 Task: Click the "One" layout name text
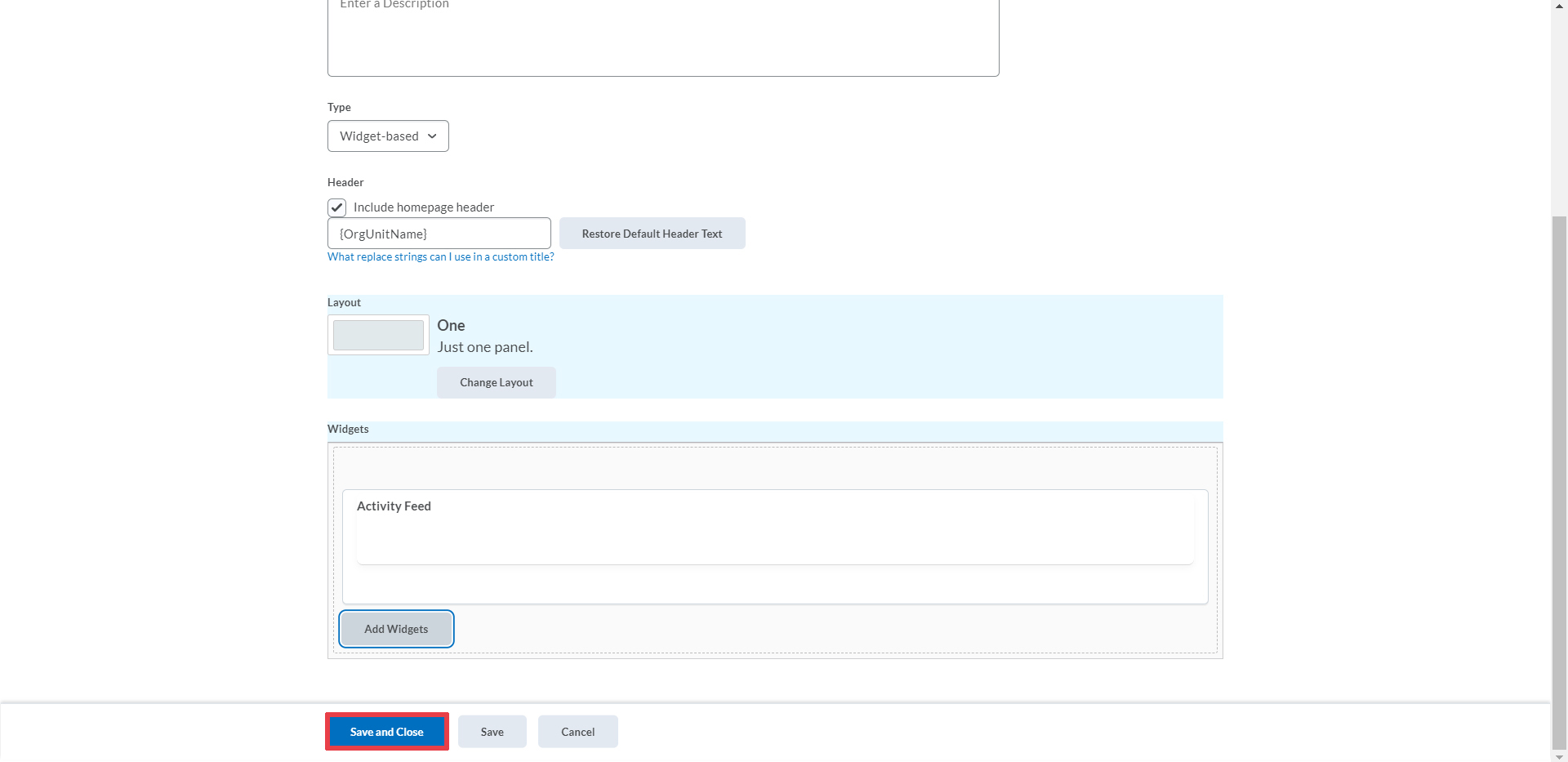pos(451,325)
